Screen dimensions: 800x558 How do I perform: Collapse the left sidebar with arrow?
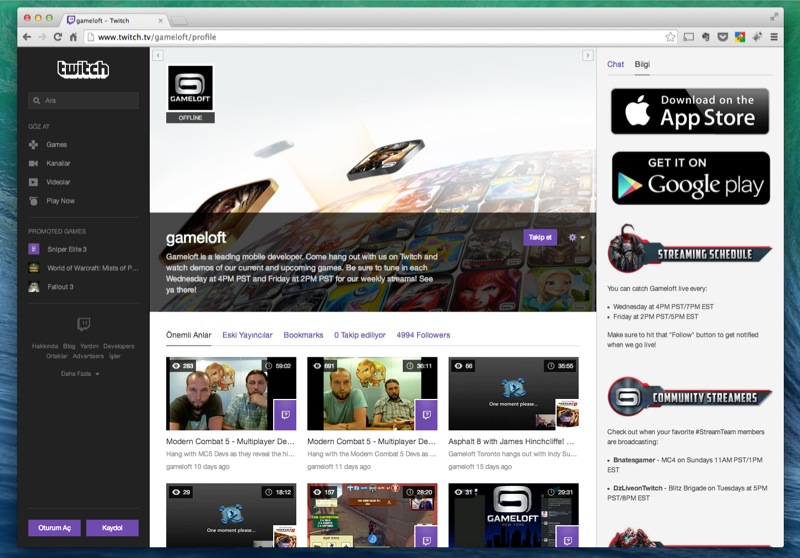(x=158, y=55)
